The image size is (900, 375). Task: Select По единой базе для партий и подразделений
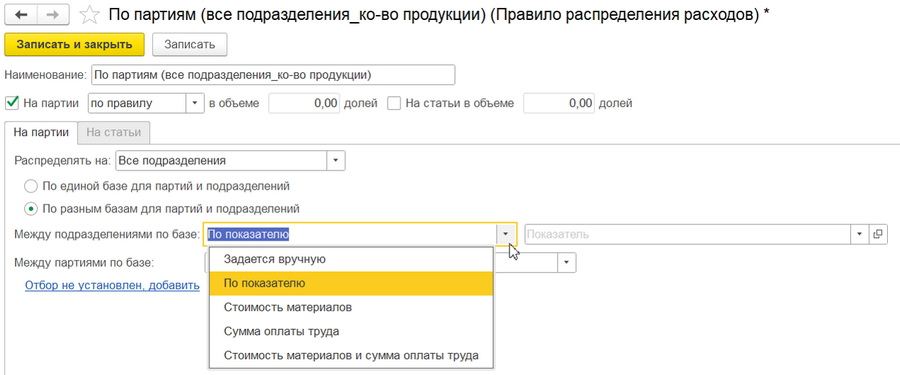click(x=156, y=186)
